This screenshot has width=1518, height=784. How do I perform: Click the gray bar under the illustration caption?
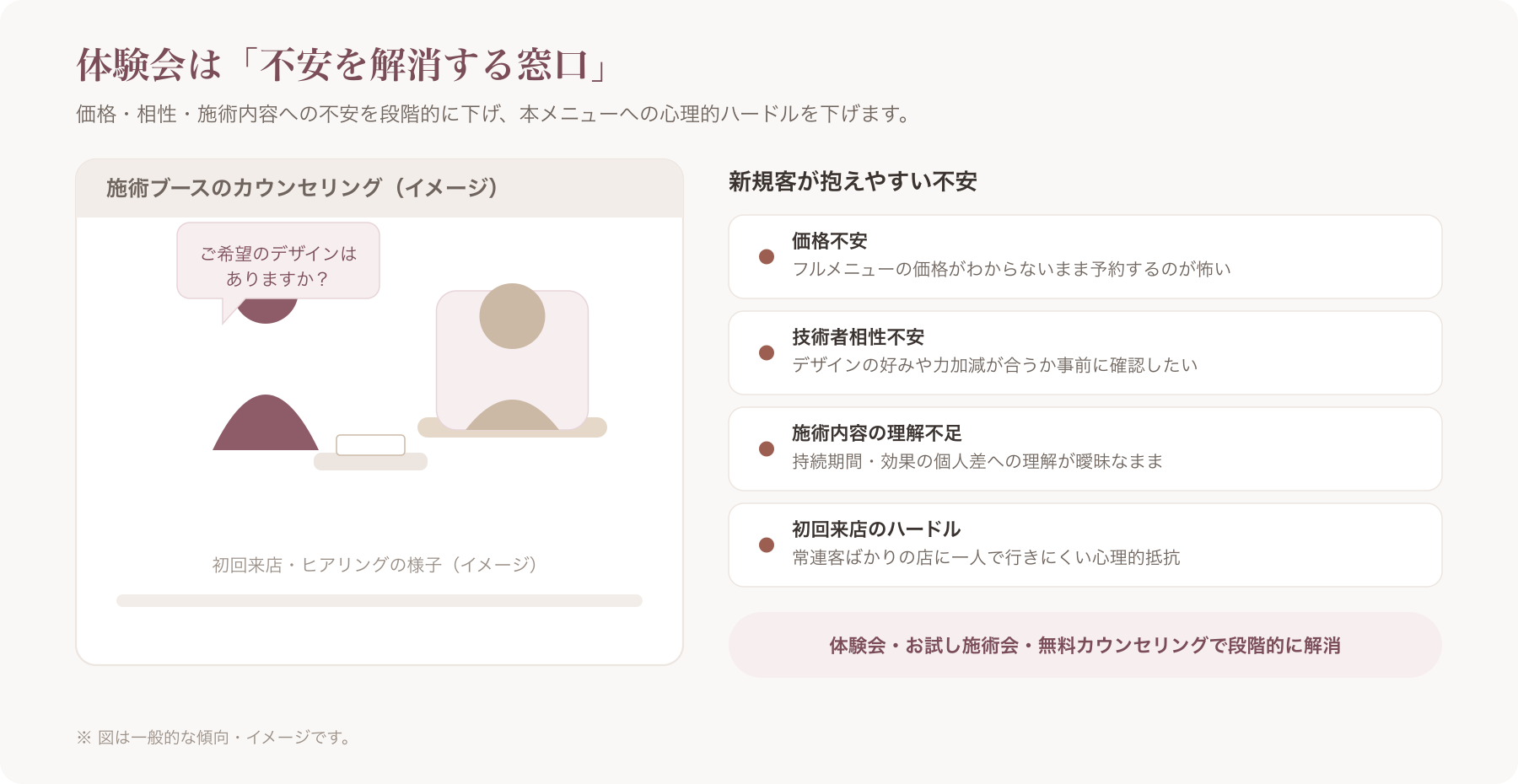tap(379, 600)
